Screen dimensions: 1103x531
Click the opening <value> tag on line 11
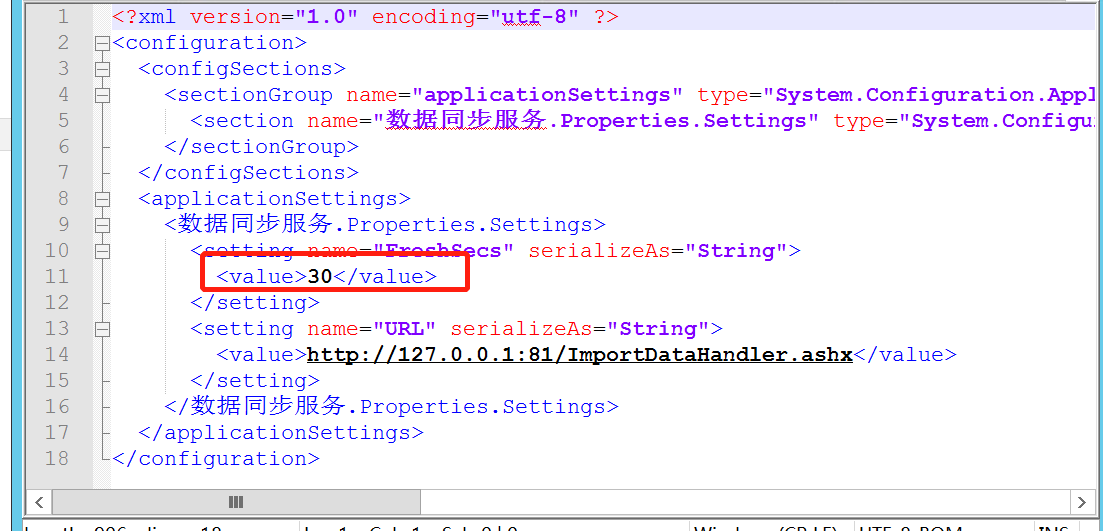coord(262,277)
